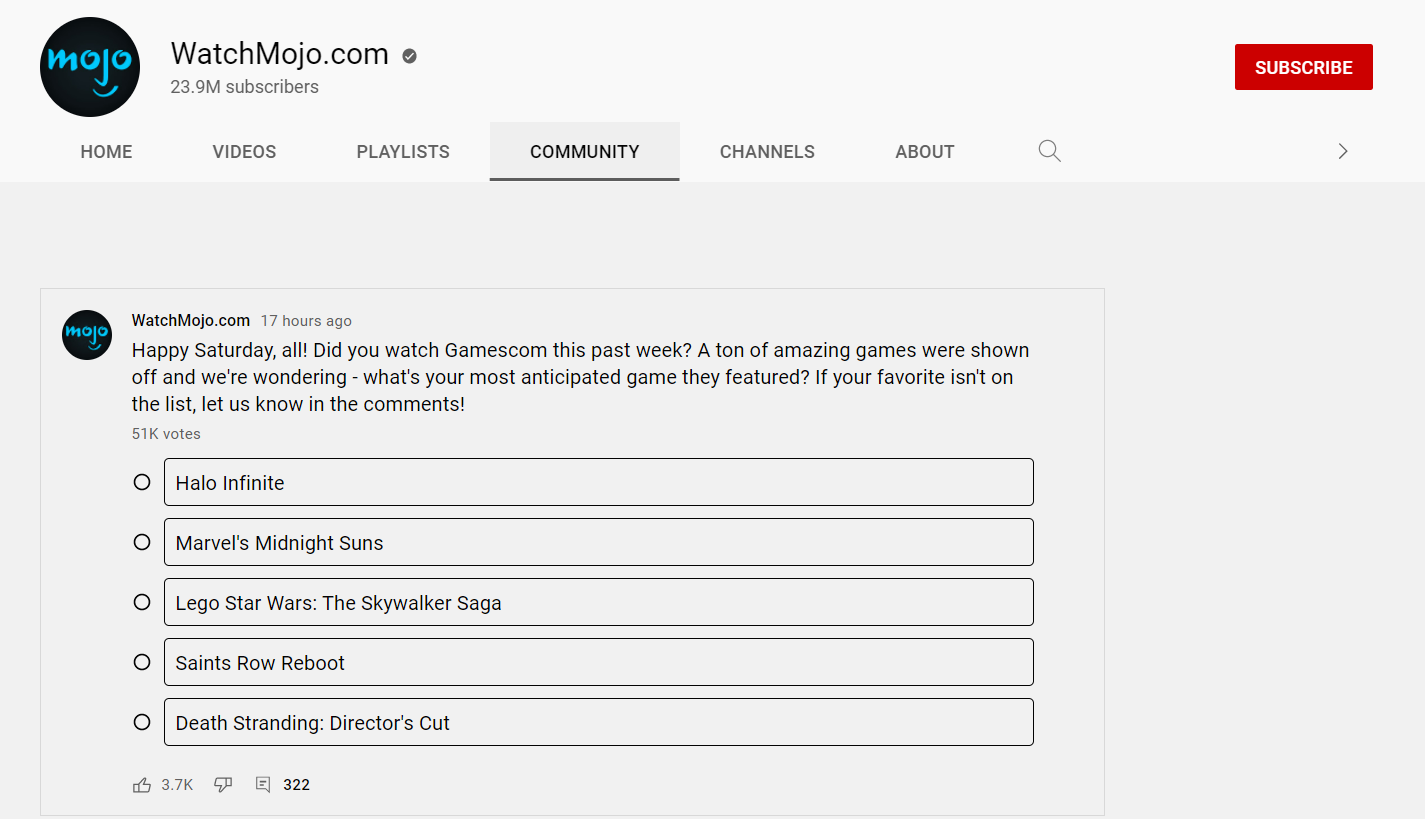
Task: Dislike the post with thumbs-down icon
Action: [223, 785]
